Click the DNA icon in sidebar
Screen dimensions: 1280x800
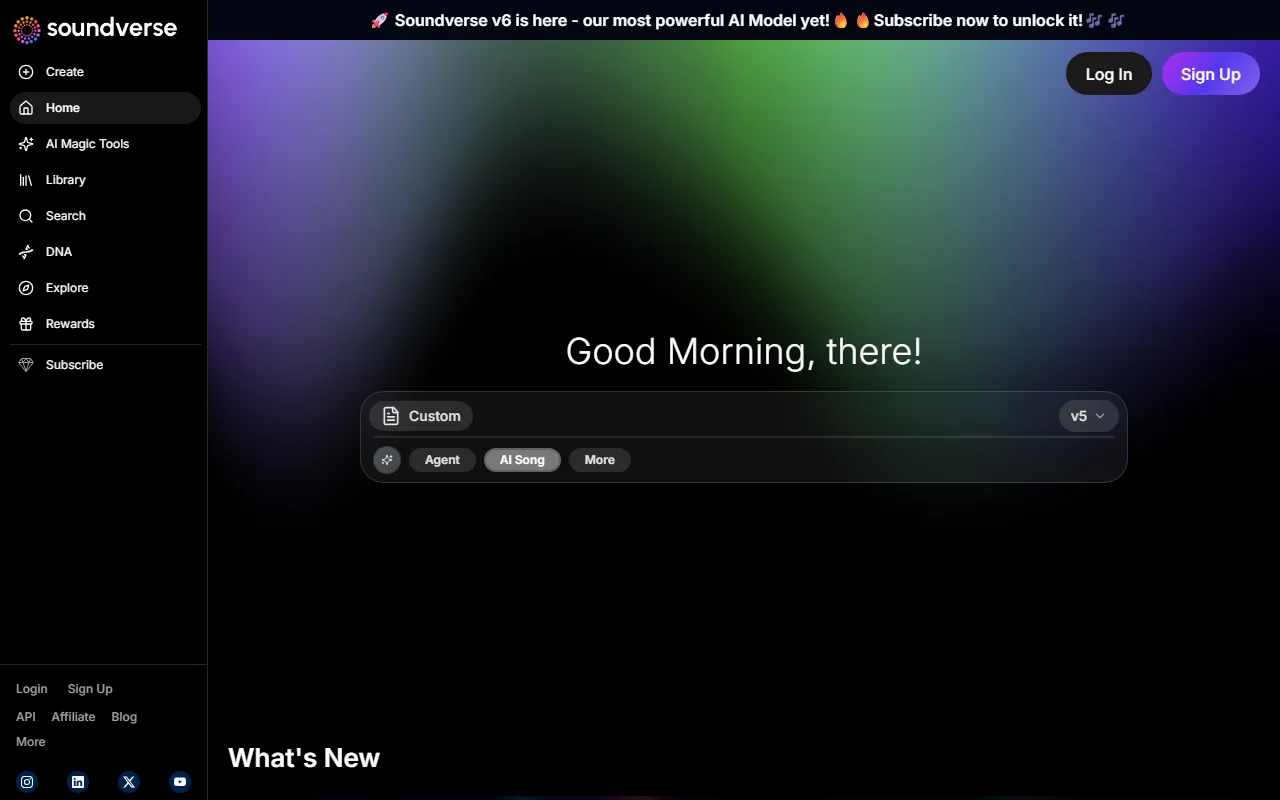pos(26,252)
